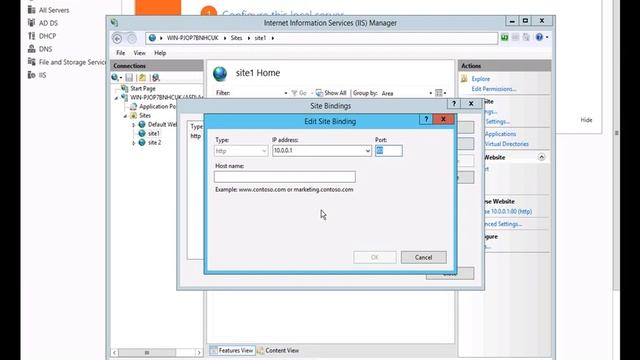Open the Filter dropdown arrow
Image resolution: width=640 pixels, height=360 pixels.
286,93
